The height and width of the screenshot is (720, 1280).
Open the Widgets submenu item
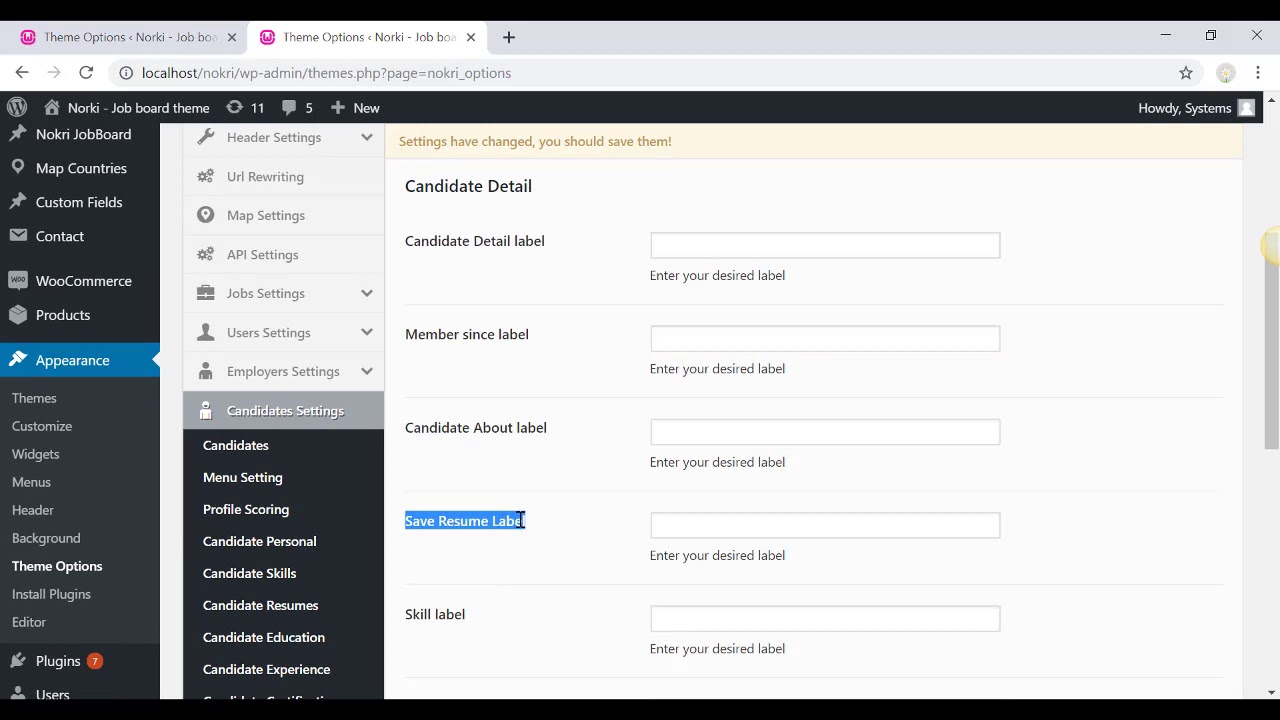(35, 454)
